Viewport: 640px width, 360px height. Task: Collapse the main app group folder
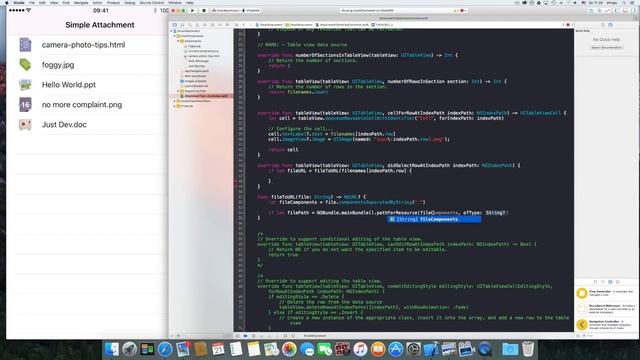tap(174, 36)
